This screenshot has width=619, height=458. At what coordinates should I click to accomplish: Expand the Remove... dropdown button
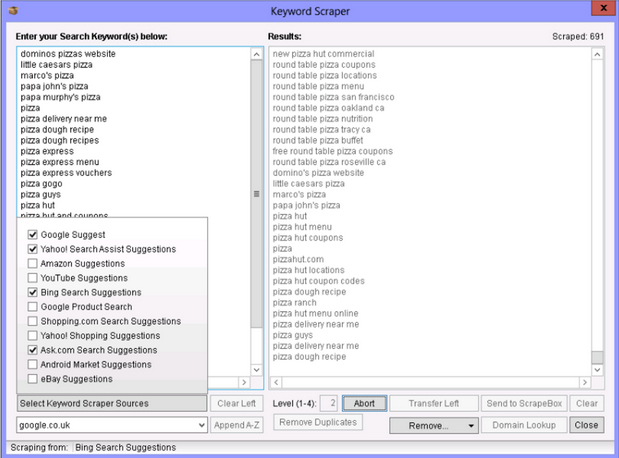click(434, 426)
